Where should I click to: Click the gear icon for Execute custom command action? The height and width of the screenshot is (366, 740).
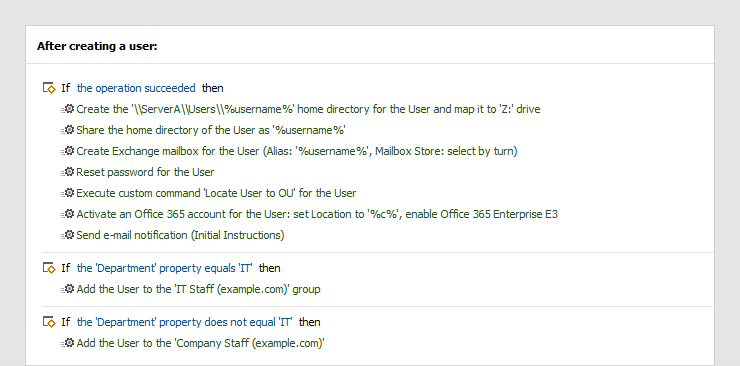tap(69, 193)
